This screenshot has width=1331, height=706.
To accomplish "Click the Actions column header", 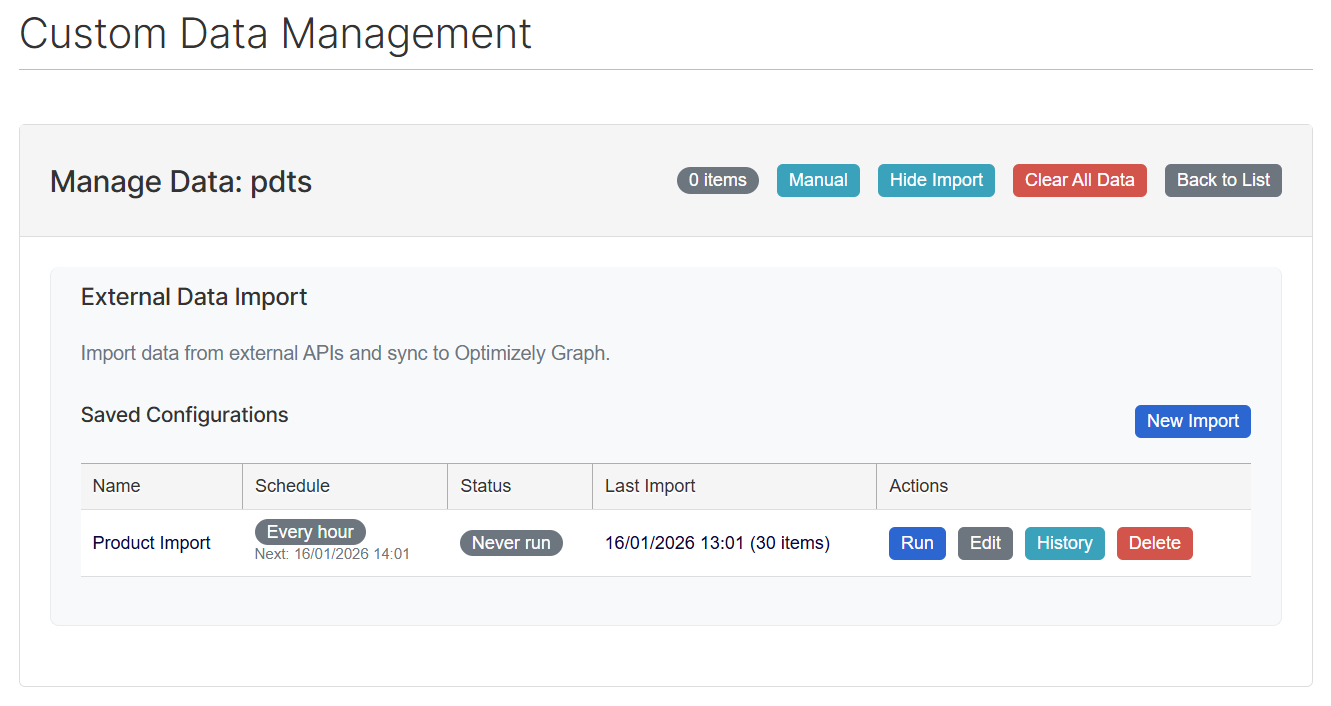I will click(x=918, y=486).
